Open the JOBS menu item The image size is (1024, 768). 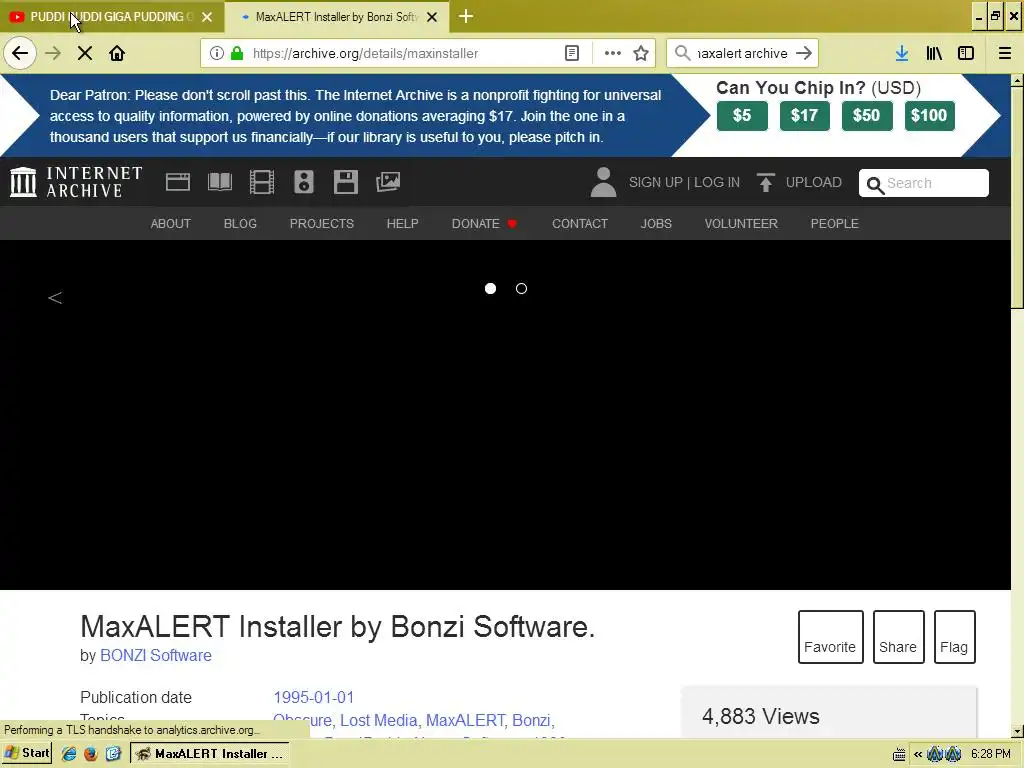click(x=656, y=223)
